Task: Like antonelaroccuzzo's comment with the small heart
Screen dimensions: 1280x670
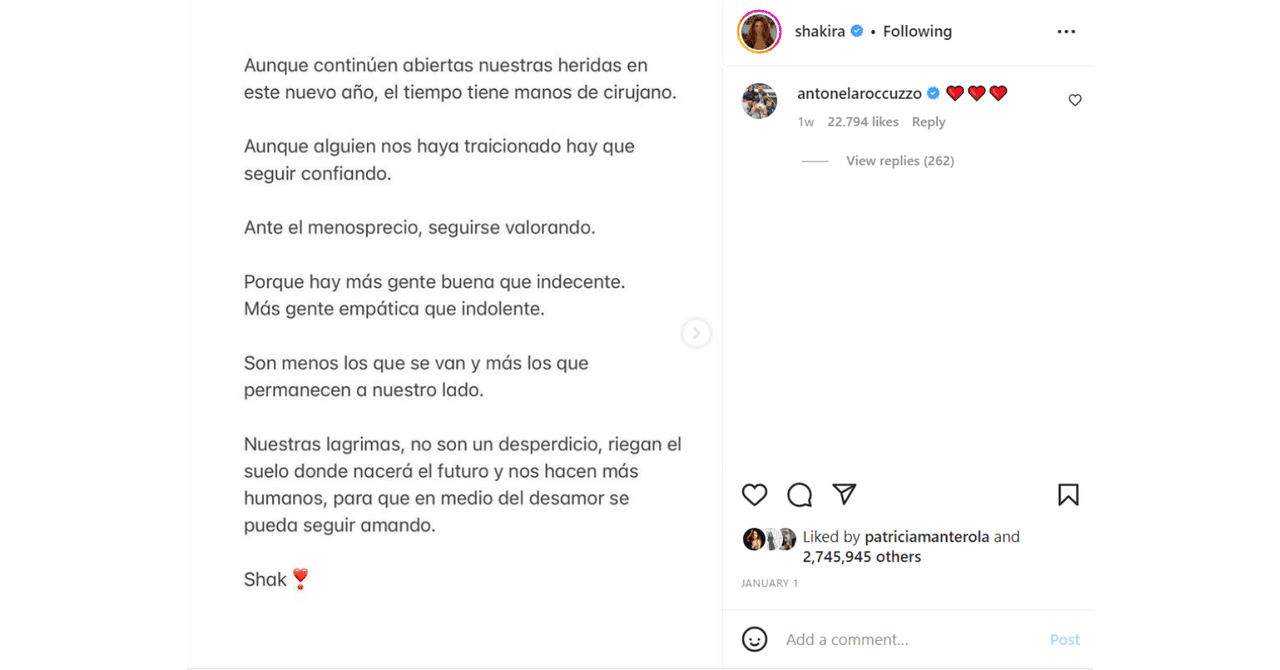Action: point(1074,100)
